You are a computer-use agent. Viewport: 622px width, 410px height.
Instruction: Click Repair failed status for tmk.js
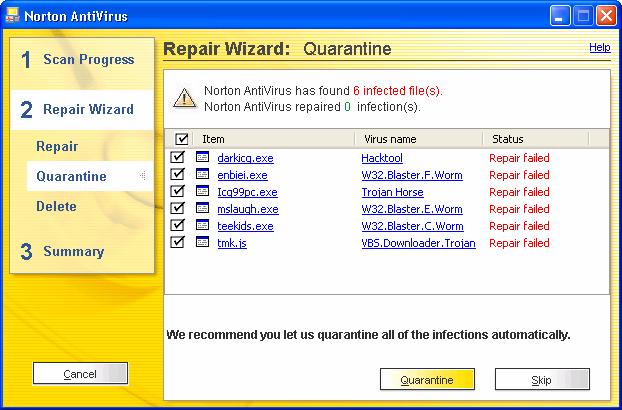(x=519, y=243)
